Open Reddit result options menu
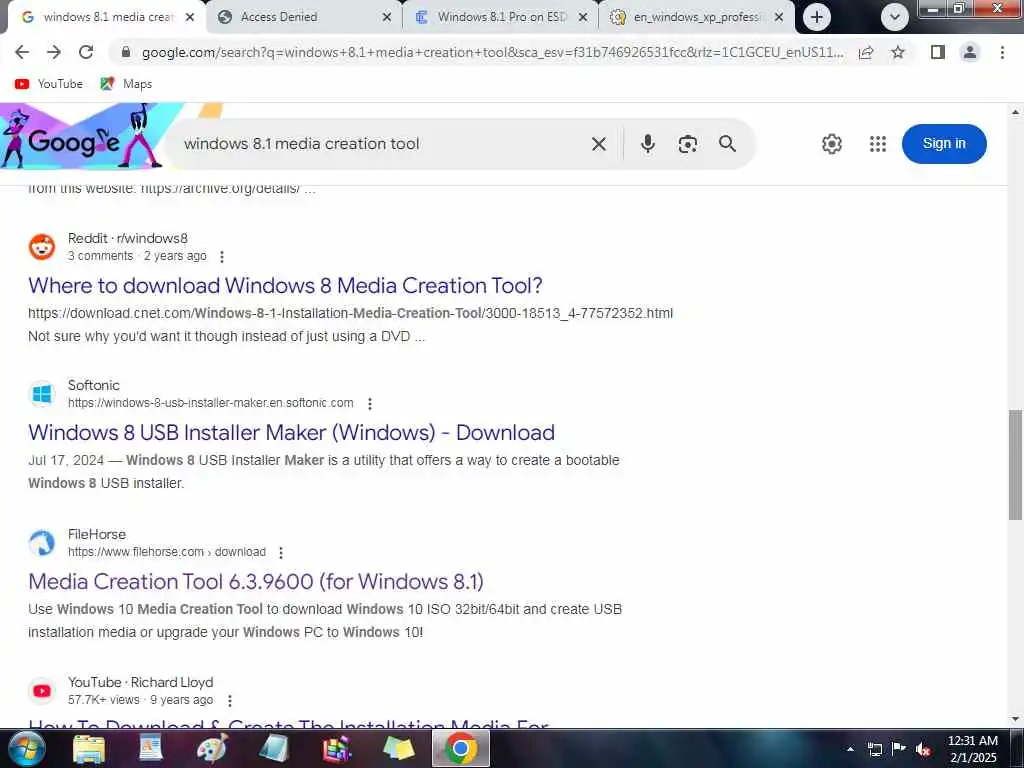1024x768 pixels. pos(222,257)
